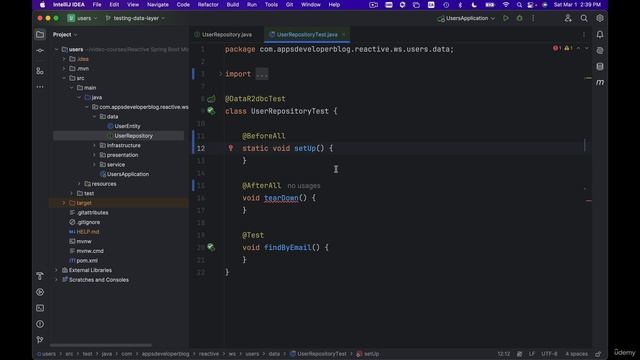Open the Terminal tool window
Viewport: 640px width, 360px height.
point(40,308)
